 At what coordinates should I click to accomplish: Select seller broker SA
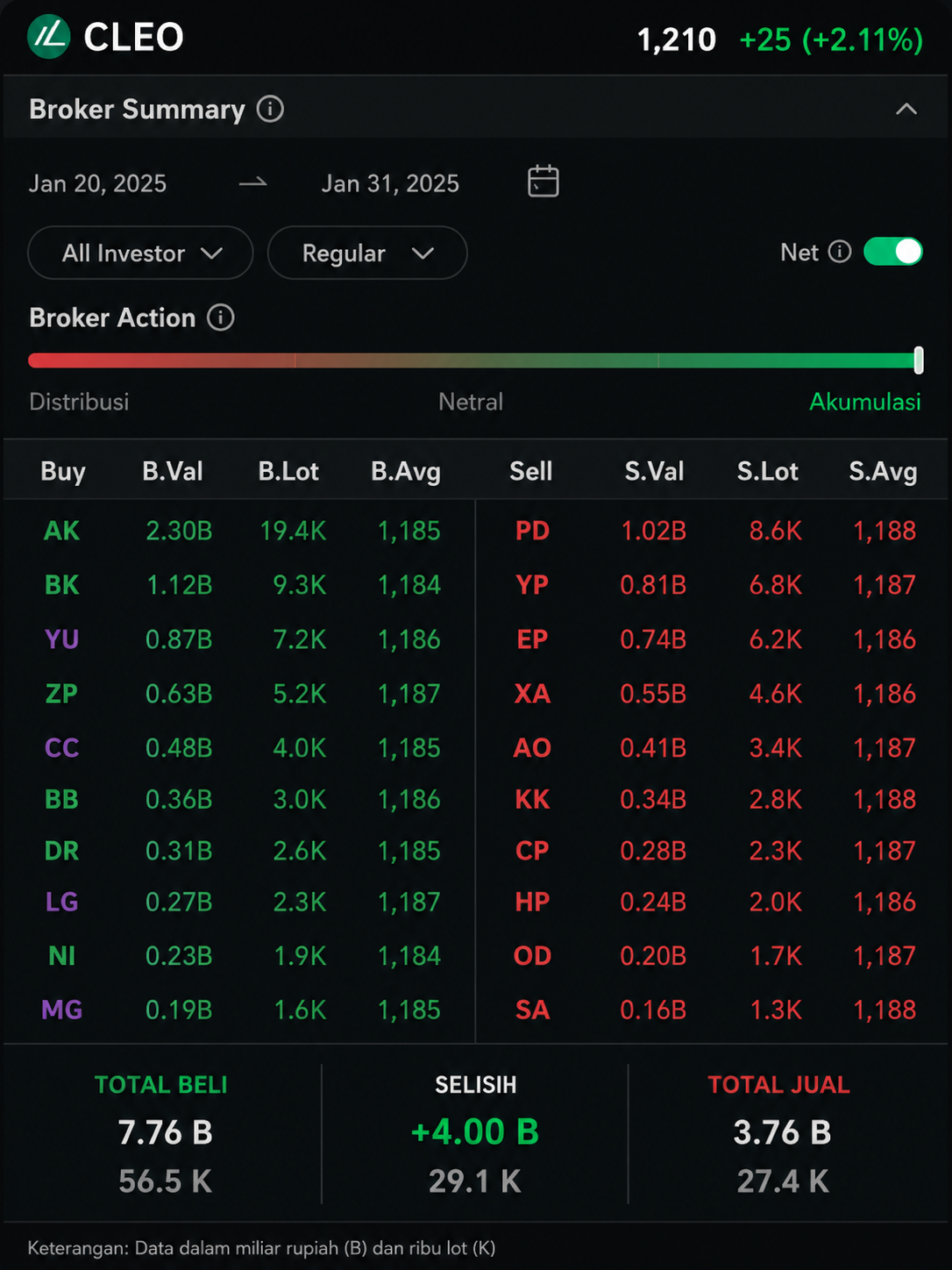pyautogui.click(x=532, y=1010)
